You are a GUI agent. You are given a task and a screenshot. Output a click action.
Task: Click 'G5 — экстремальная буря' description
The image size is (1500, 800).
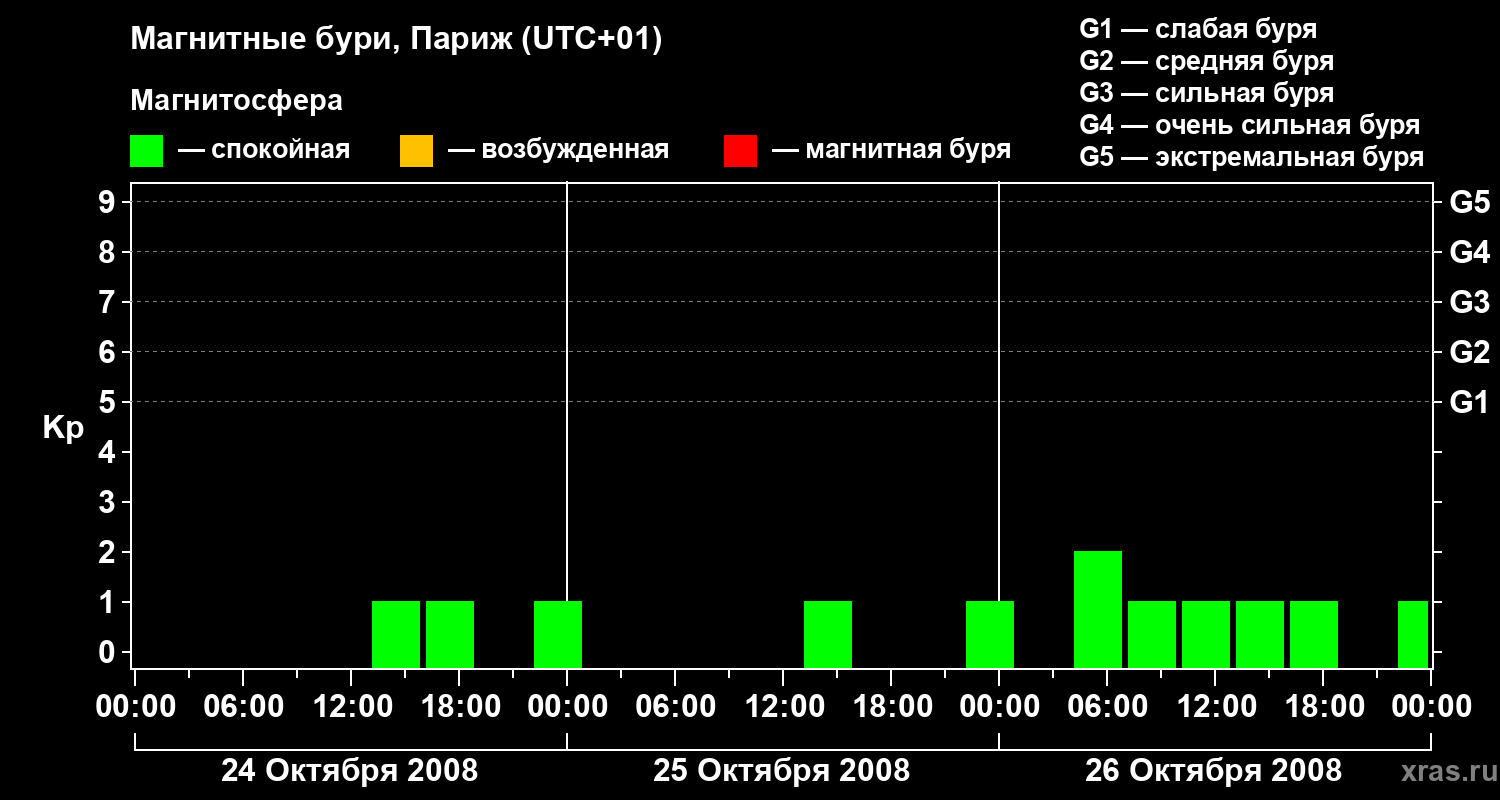pos(1251,157)
